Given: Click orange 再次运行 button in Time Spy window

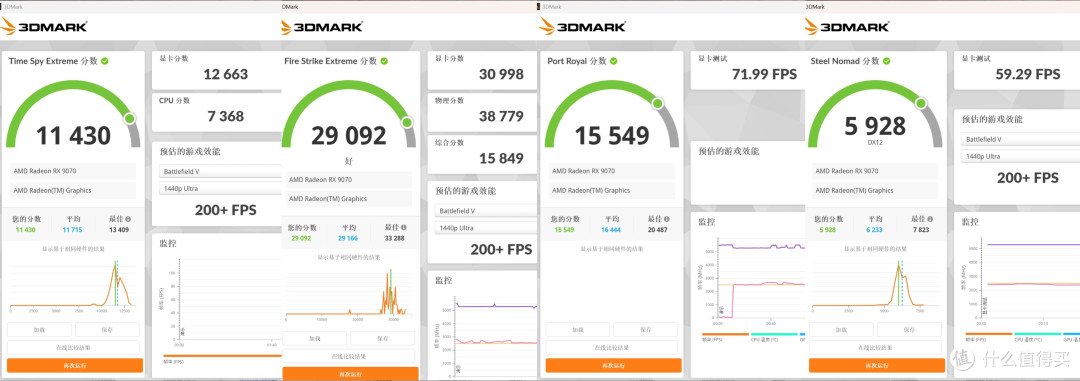Looking at the screenshot, I should click(x=74, y=365).
